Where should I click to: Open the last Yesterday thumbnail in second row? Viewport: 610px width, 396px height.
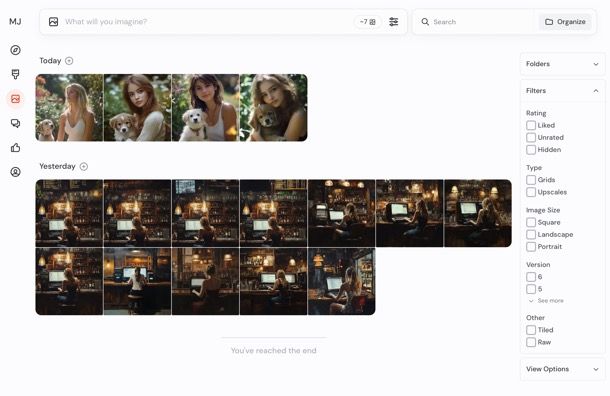tap(342, 281)
